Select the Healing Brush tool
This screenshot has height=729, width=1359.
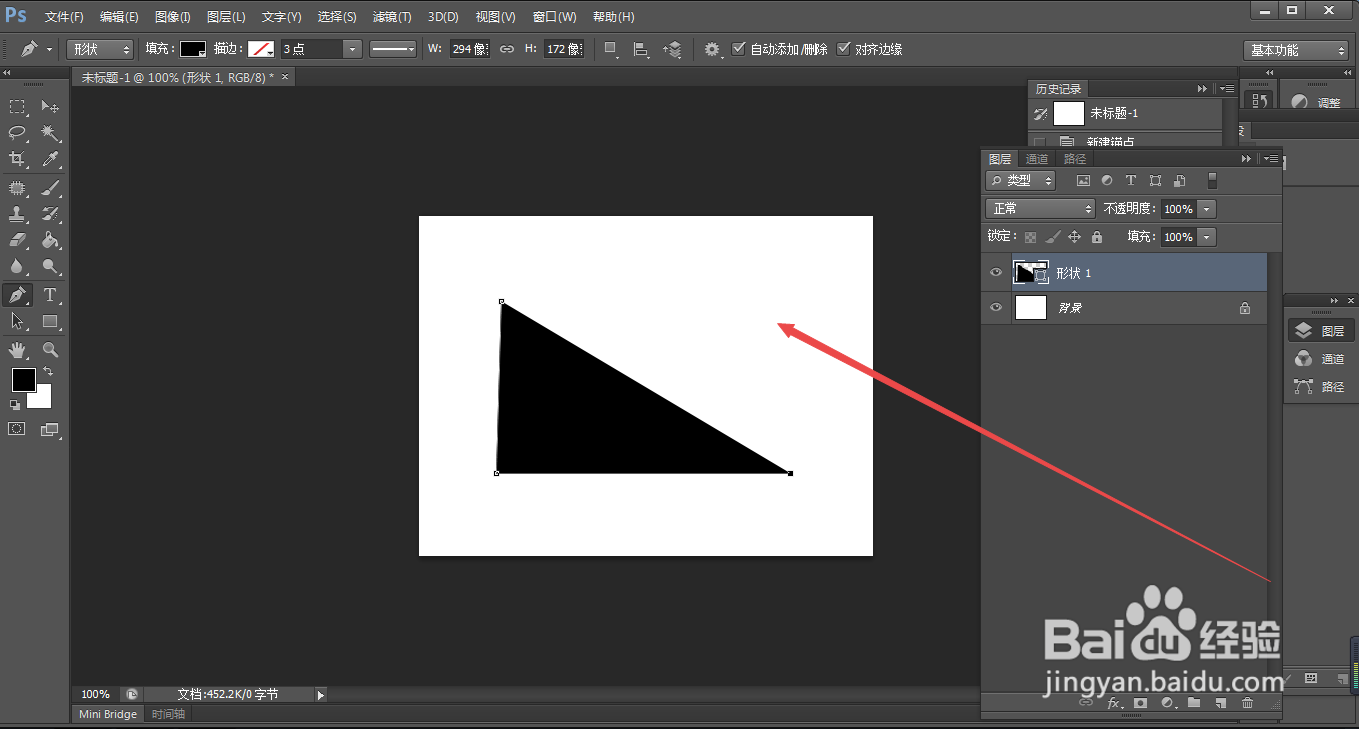coord(18,188)
